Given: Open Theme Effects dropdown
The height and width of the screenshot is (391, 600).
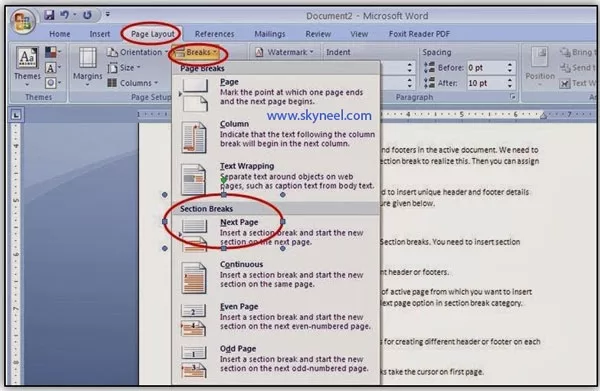Looking at the screenshot, I should pyautogui.click(x=53, y=83).
